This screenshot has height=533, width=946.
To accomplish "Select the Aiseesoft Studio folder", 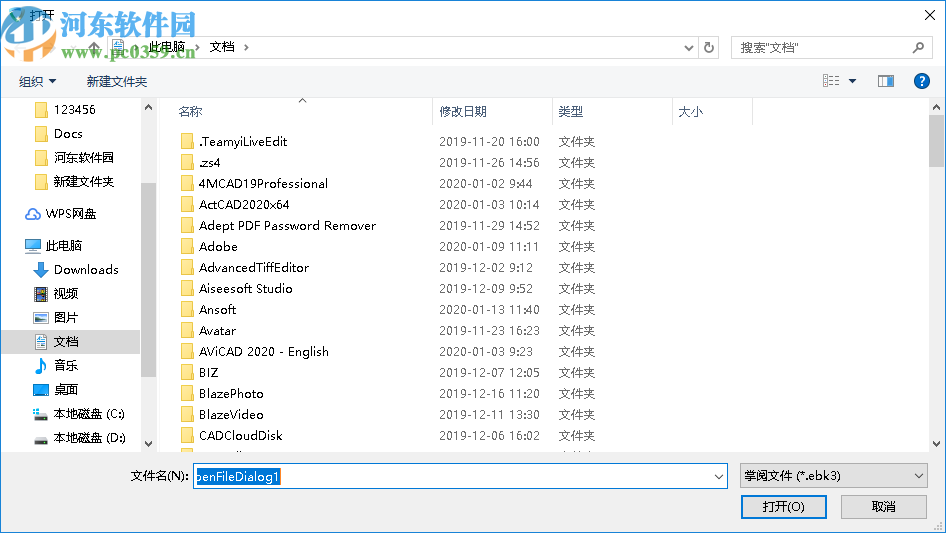I will (x=246, y=289).
